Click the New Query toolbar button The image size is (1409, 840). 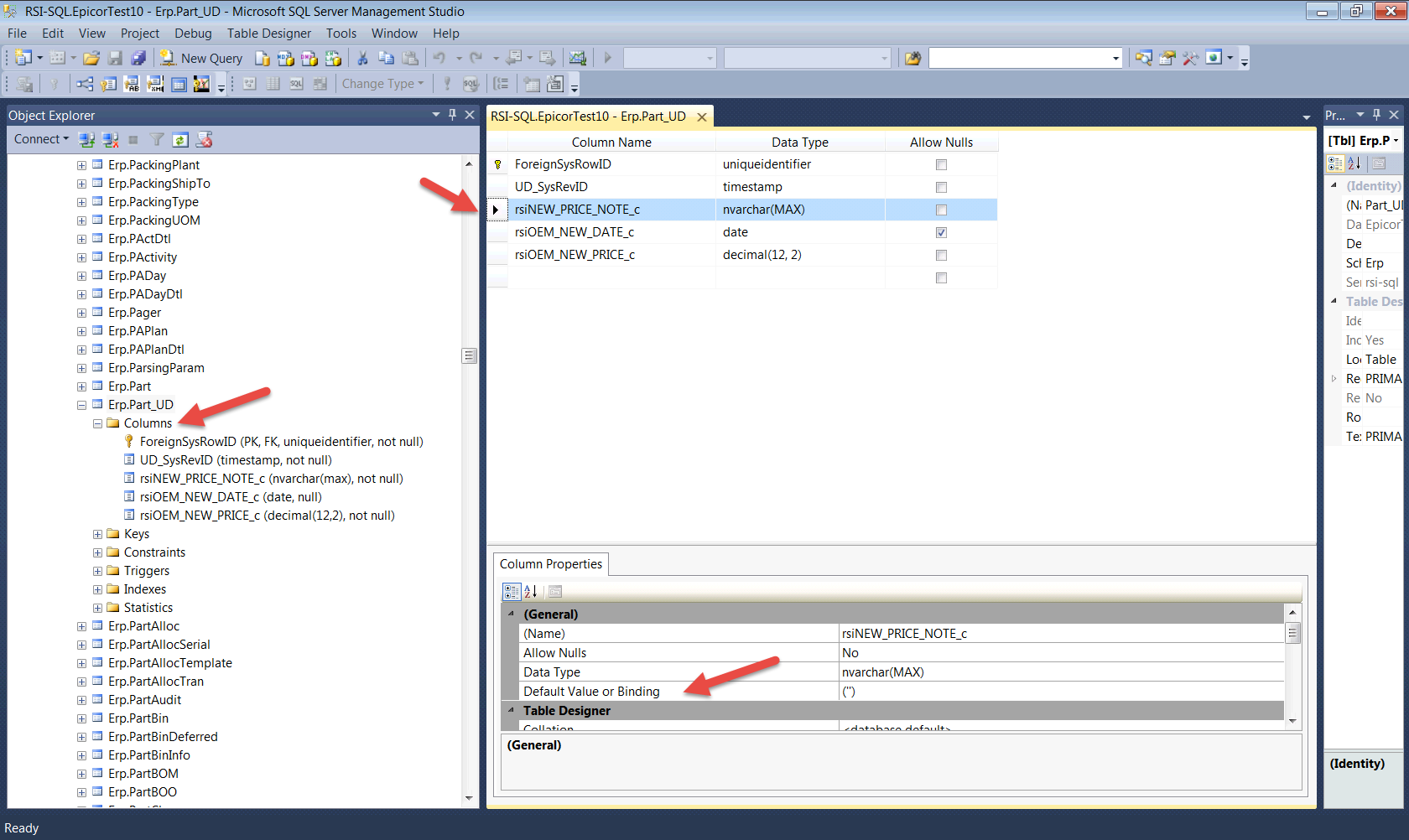pyautogui.click(x=201, y=58)
